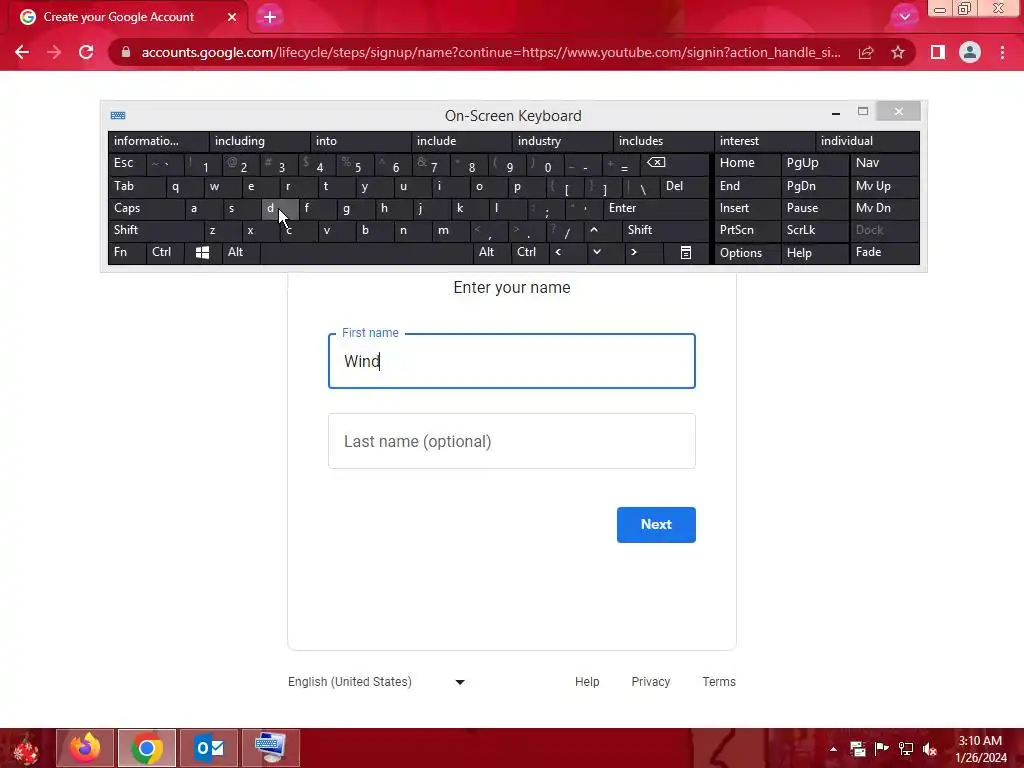
Task: Open the Help link in footer
Action: pos(586,682)
